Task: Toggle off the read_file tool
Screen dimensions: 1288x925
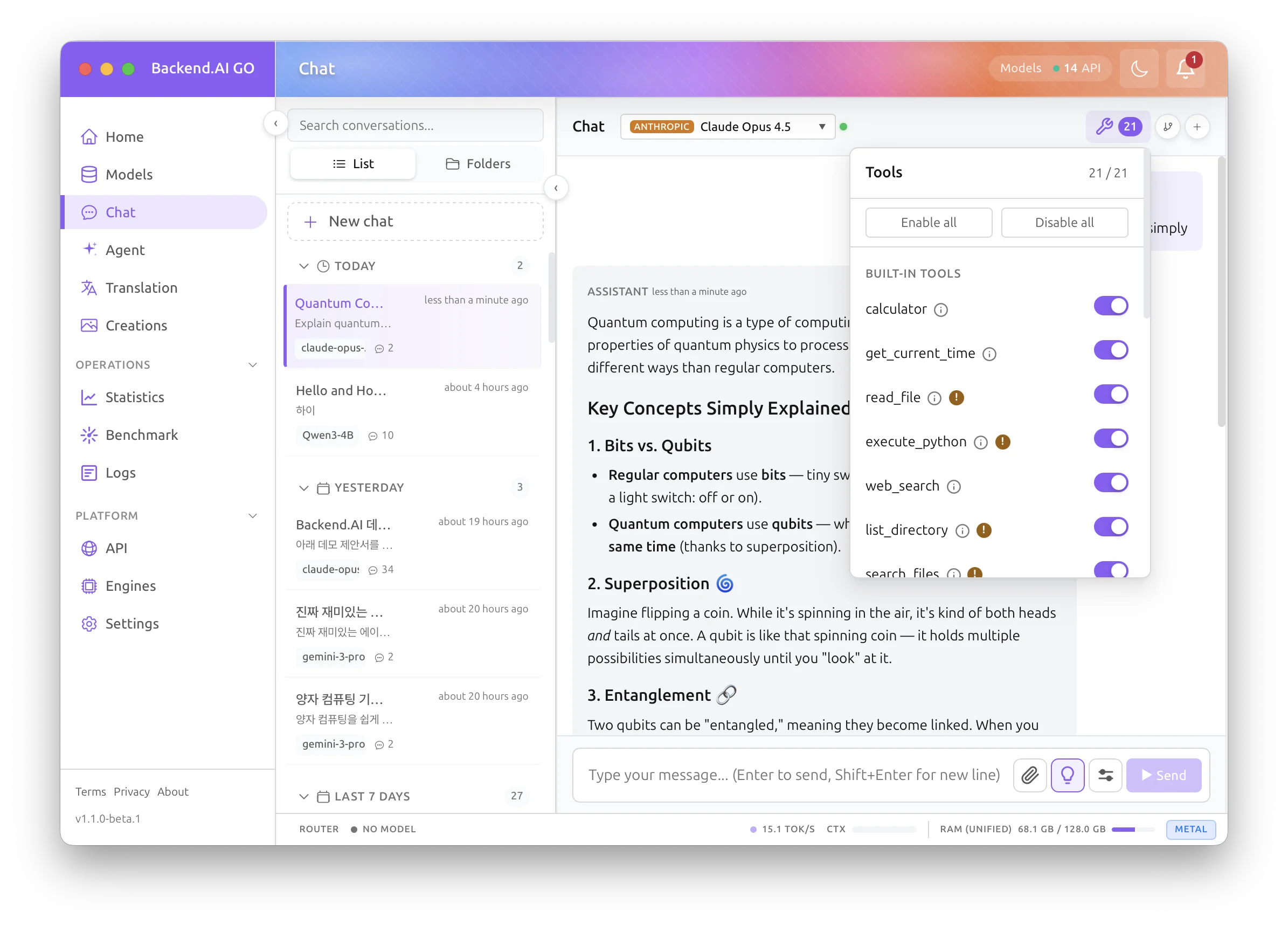Action: (1111, 394)
